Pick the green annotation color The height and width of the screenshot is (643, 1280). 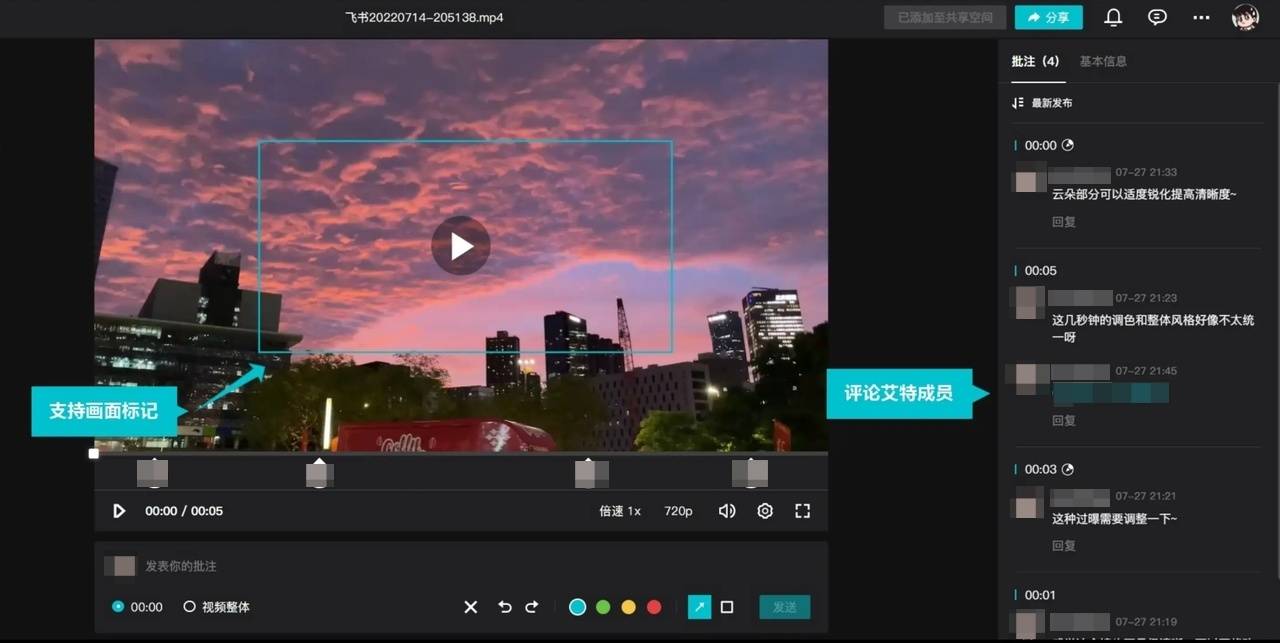pyautogui.click(x=603, y=607)
